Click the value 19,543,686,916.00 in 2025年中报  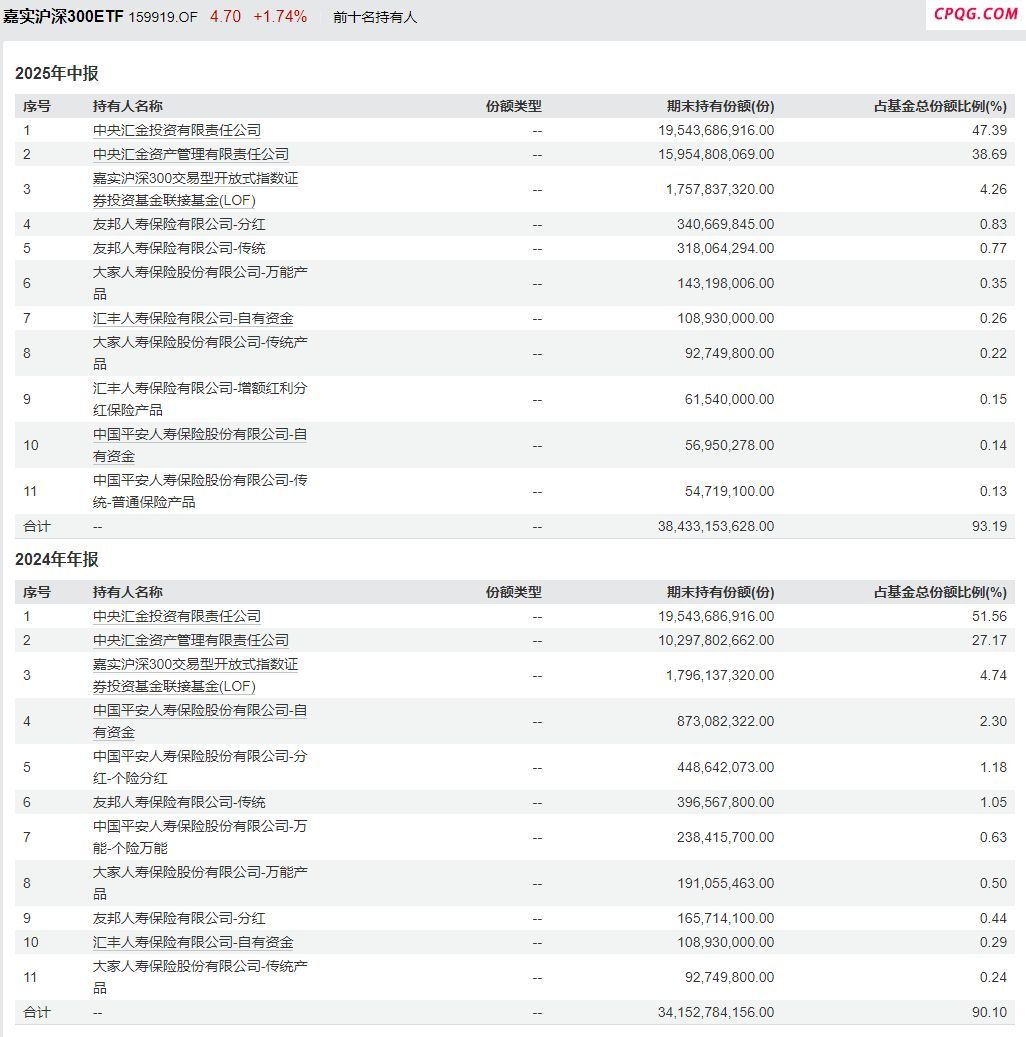pos(716,130)
